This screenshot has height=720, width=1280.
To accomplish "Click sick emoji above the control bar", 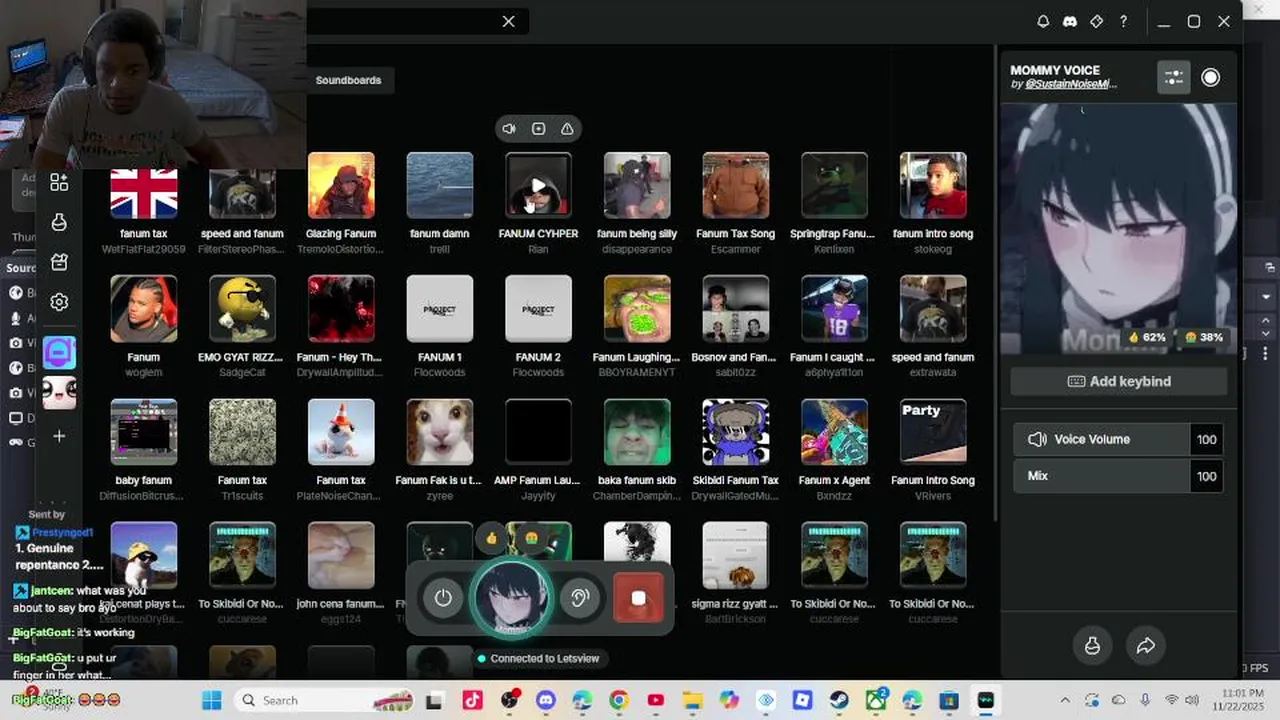I will pyautogui.click(x=531, y=538).
